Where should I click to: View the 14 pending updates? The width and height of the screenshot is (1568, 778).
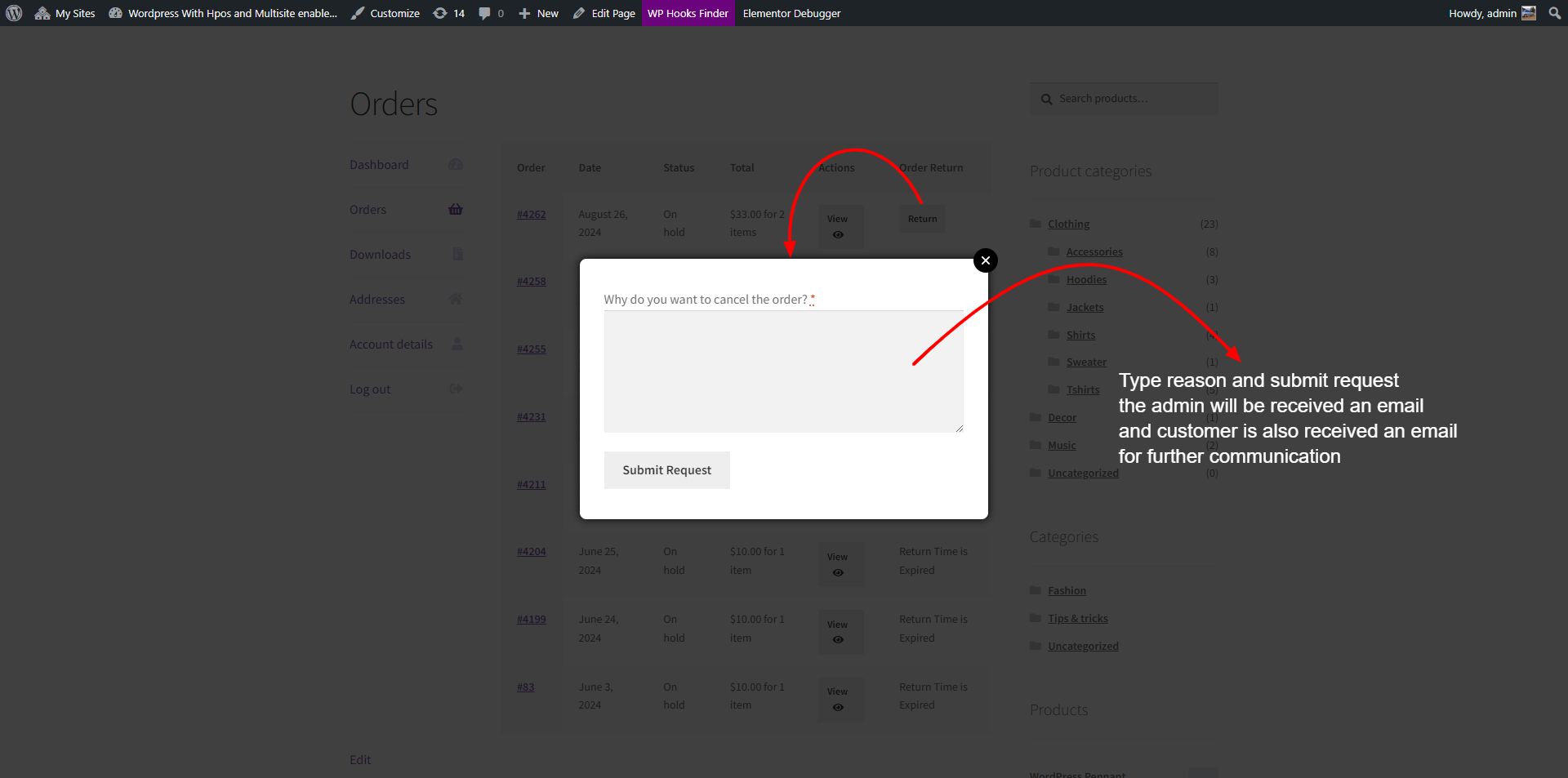[448, 13]
